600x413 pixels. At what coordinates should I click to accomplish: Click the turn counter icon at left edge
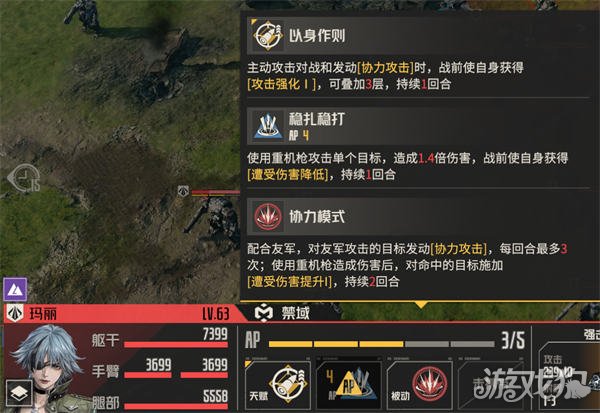tap(24, 178)
